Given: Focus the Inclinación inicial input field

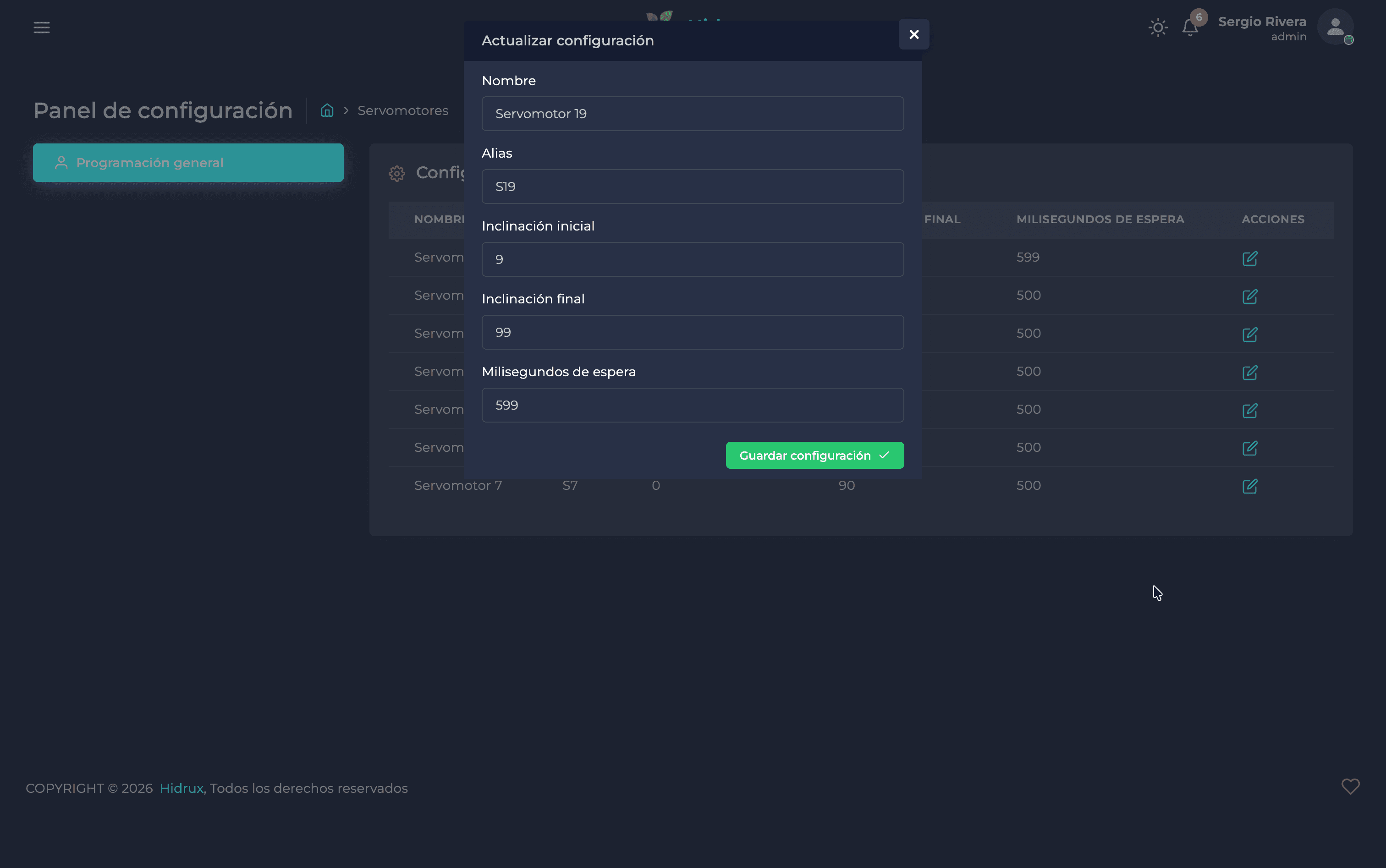Looking at the screenshot, I should click(x=693, y=259).
